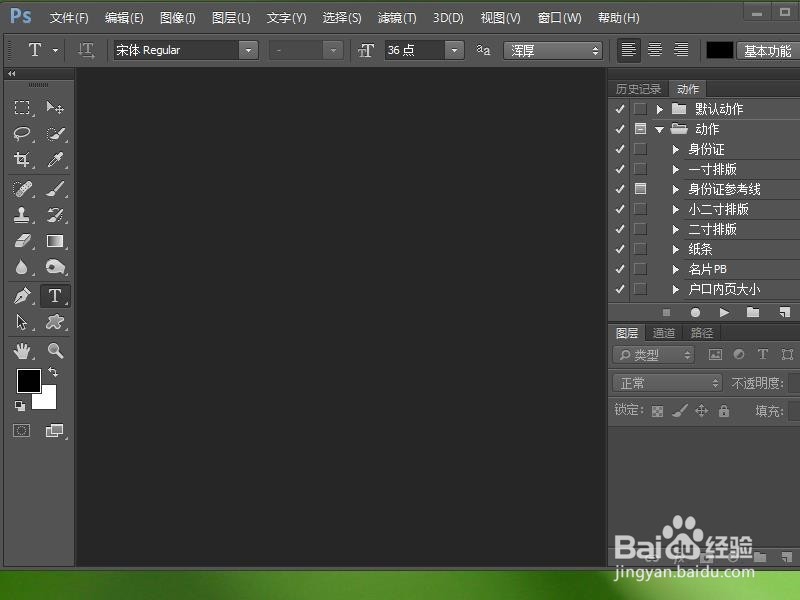
Task: Toggle text orientation in options bar
Action: click(86, 51)
